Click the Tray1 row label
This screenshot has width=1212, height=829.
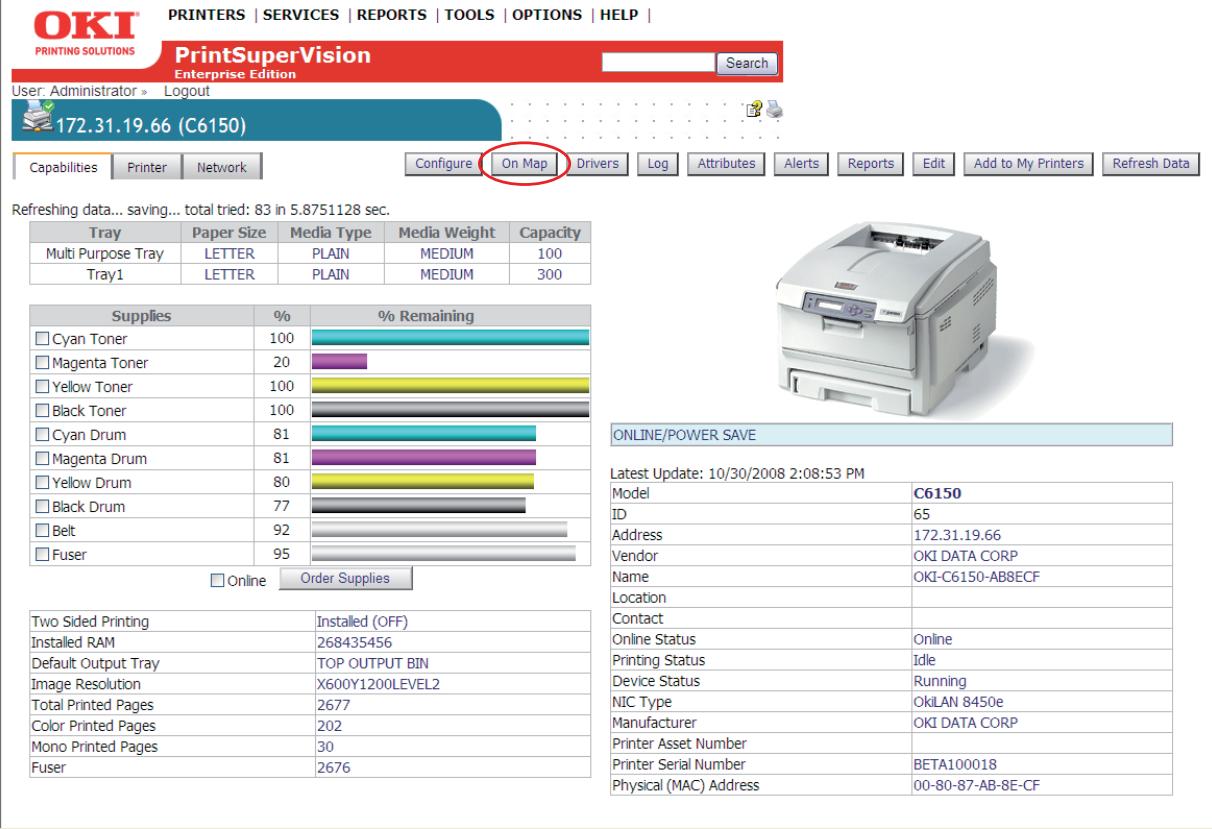pos(105,274)
